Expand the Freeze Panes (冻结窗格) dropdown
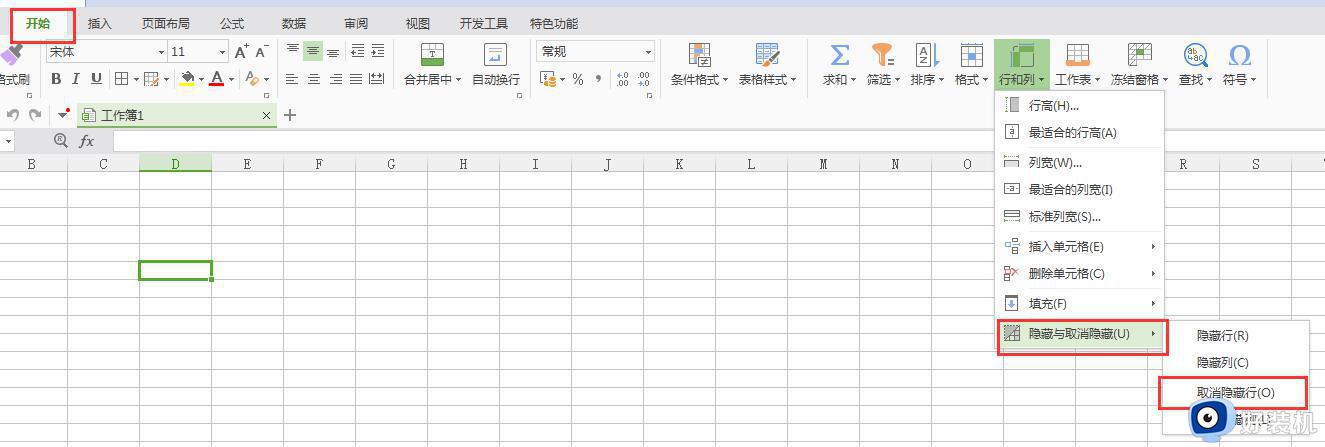The width and height of the screenshot is (1325, 447). (x=1165, y=80)
